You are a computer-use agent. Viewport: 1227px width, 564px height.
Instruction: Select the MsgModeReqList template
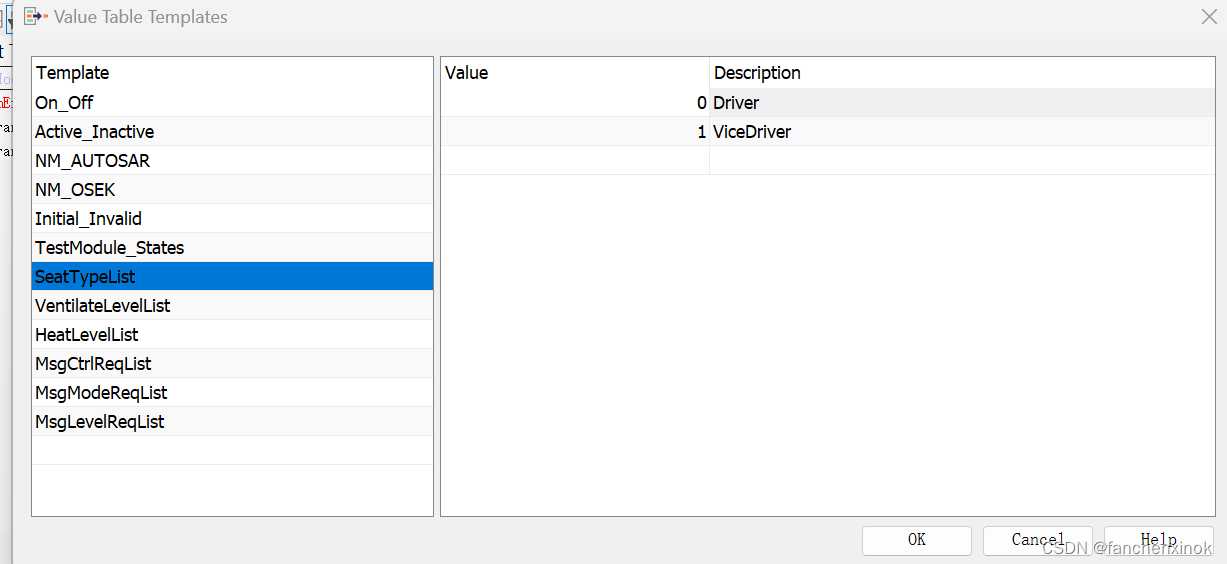233,392
